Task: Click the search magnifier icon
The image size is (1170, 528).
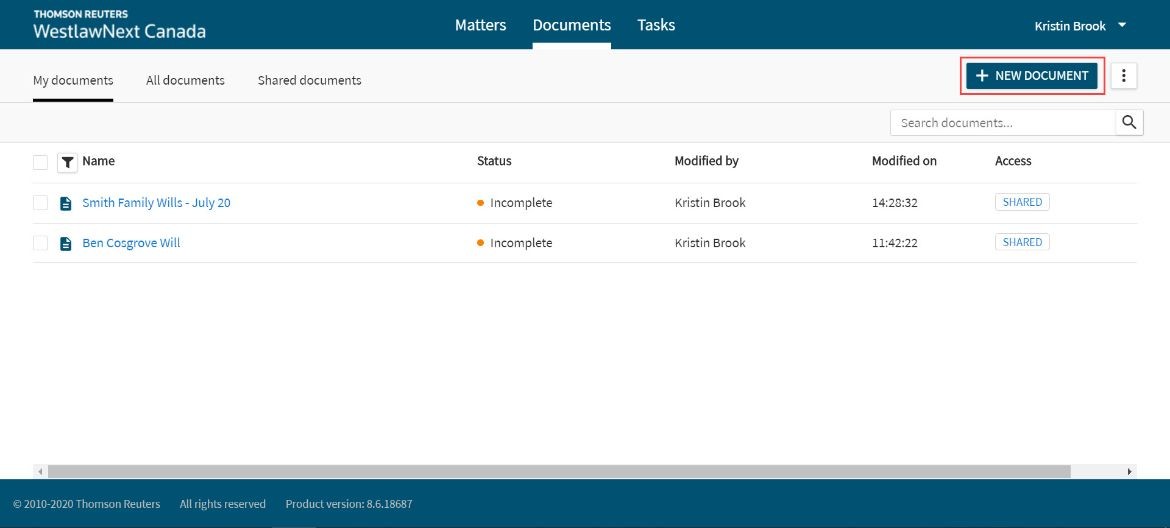Action: coord(1129,122)
